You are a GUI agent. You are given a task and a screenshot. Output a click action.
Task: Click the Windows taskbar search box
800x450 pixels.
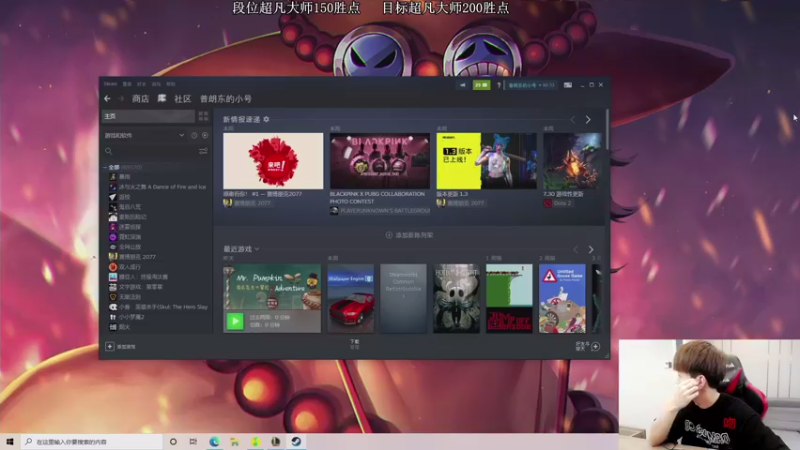point(92,442)
